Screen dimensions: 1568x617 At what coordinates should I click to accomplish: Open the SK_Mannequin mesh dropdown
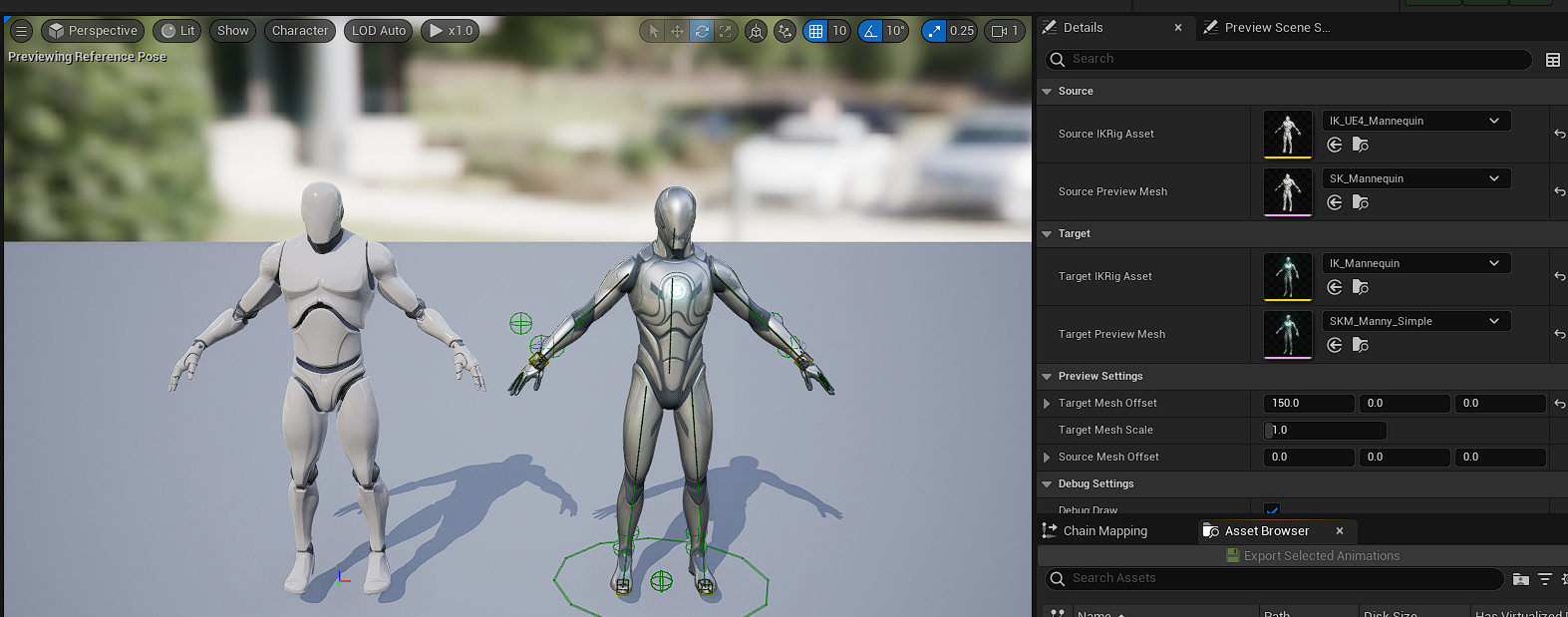1416,178
